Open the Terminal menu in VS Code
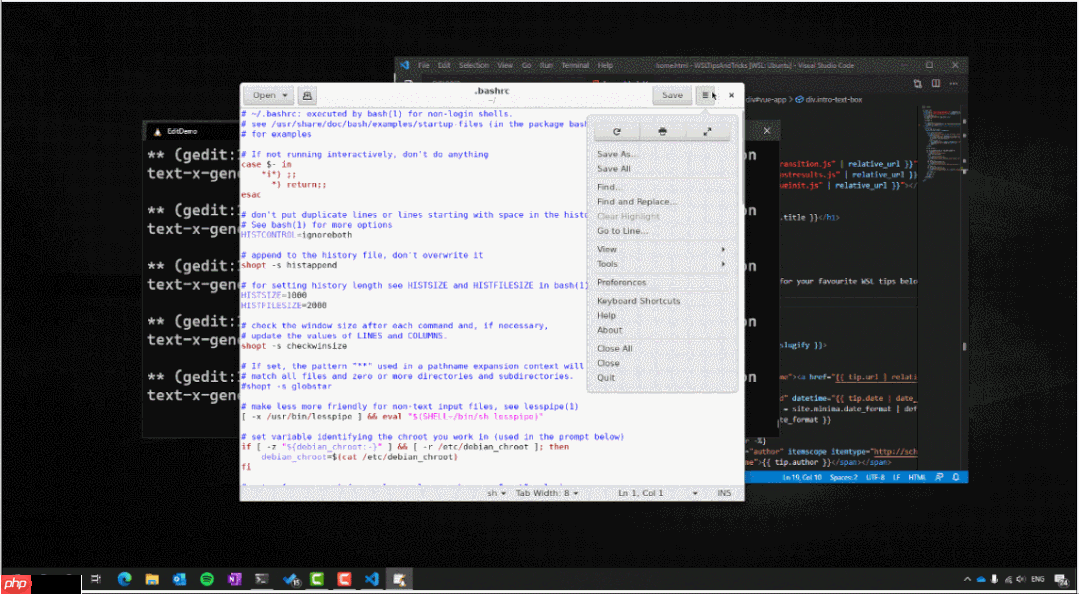The image size is (1079, 594). pos(575,65)
